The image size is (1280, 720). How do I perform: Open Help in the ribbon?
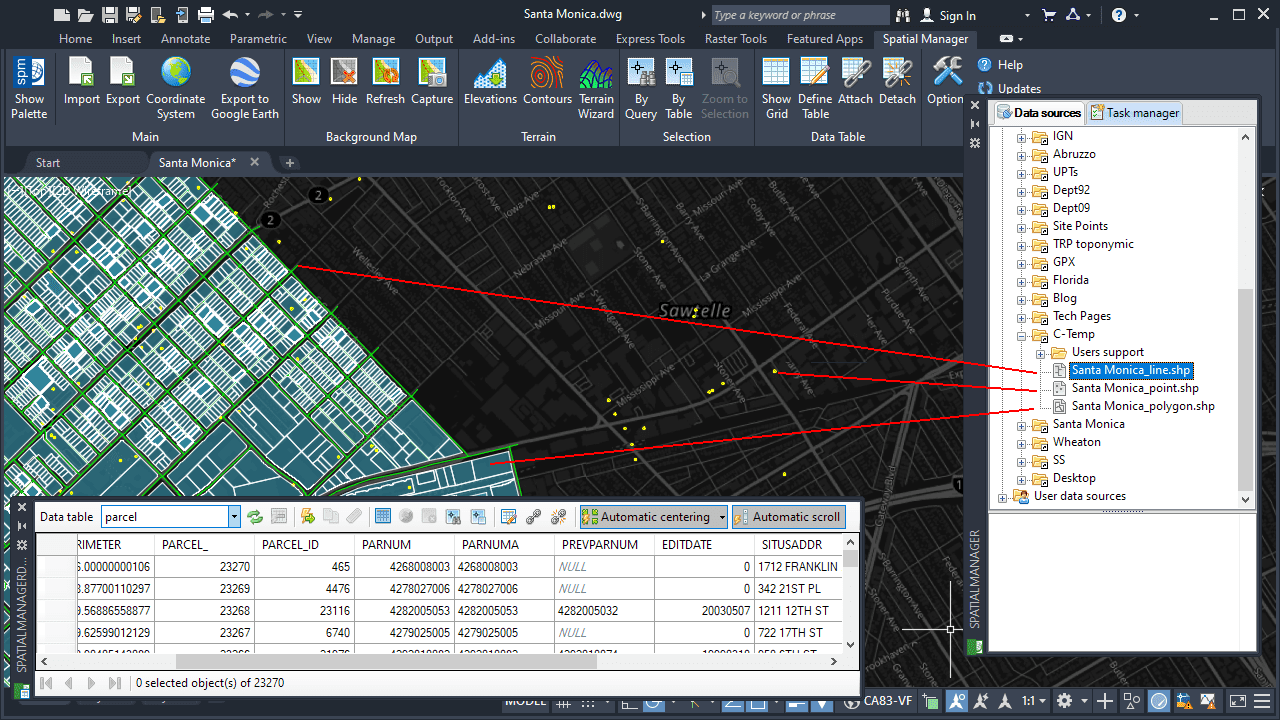1001,65
